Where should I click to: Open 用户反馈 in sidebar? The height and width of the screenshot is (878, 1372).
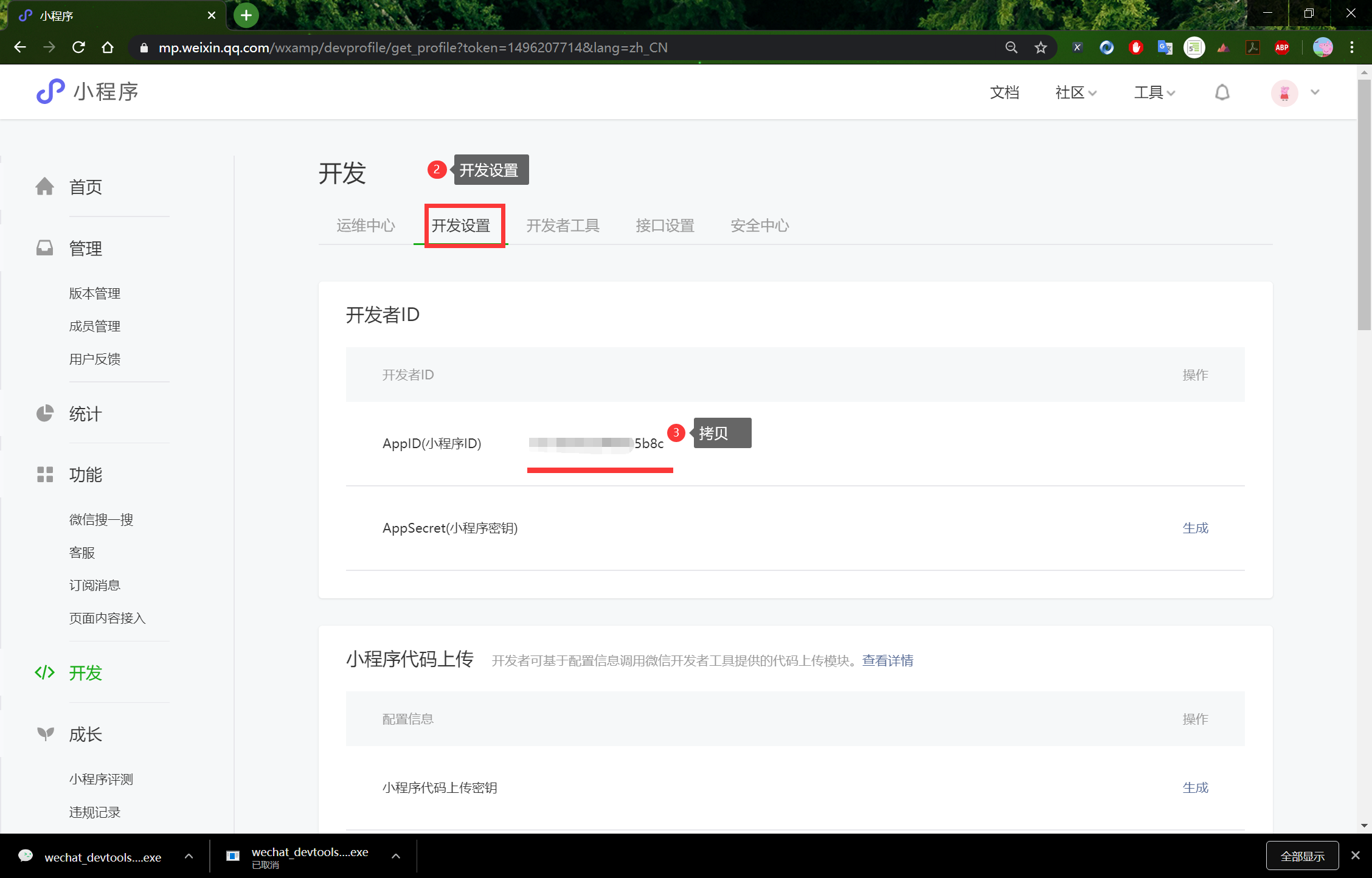[95, 359]
